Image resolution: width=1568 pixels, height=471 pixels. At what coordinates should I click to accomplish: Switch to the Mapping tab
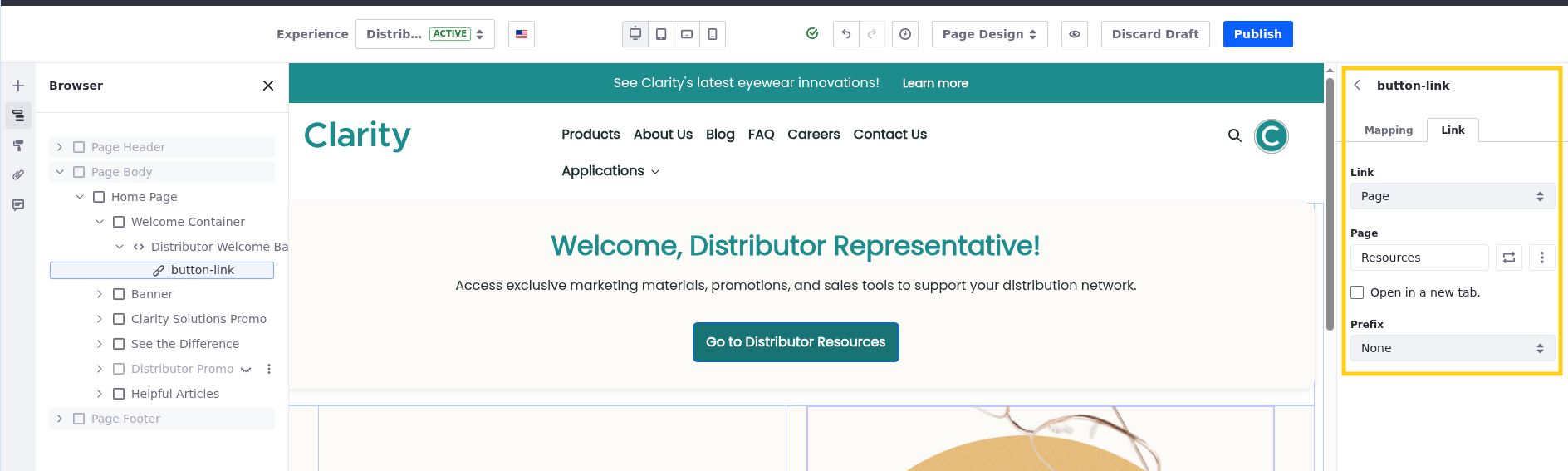coord(1388,130)
